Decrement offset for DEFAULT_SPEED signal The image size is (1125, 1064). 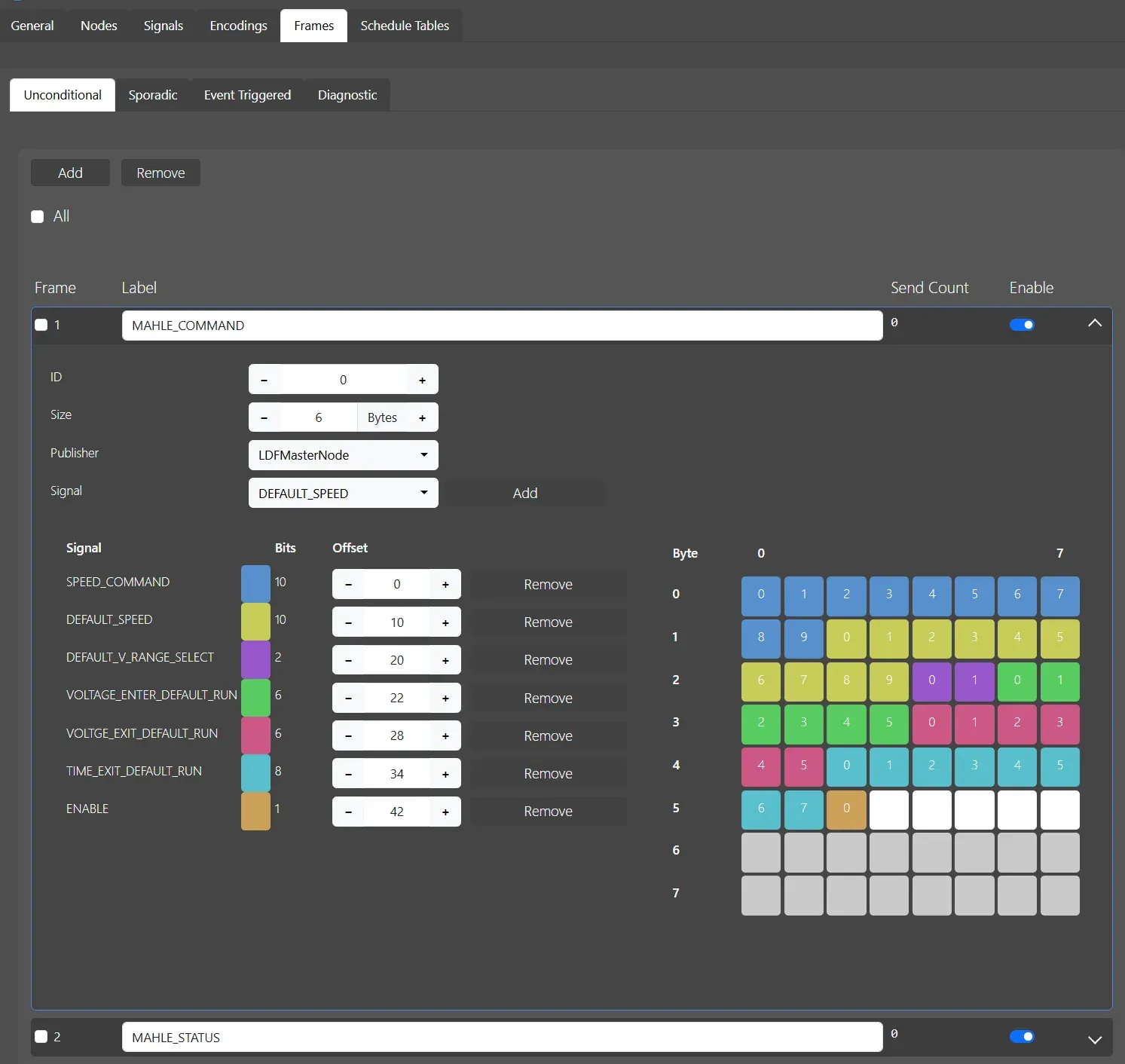click(x=348, y=622)
